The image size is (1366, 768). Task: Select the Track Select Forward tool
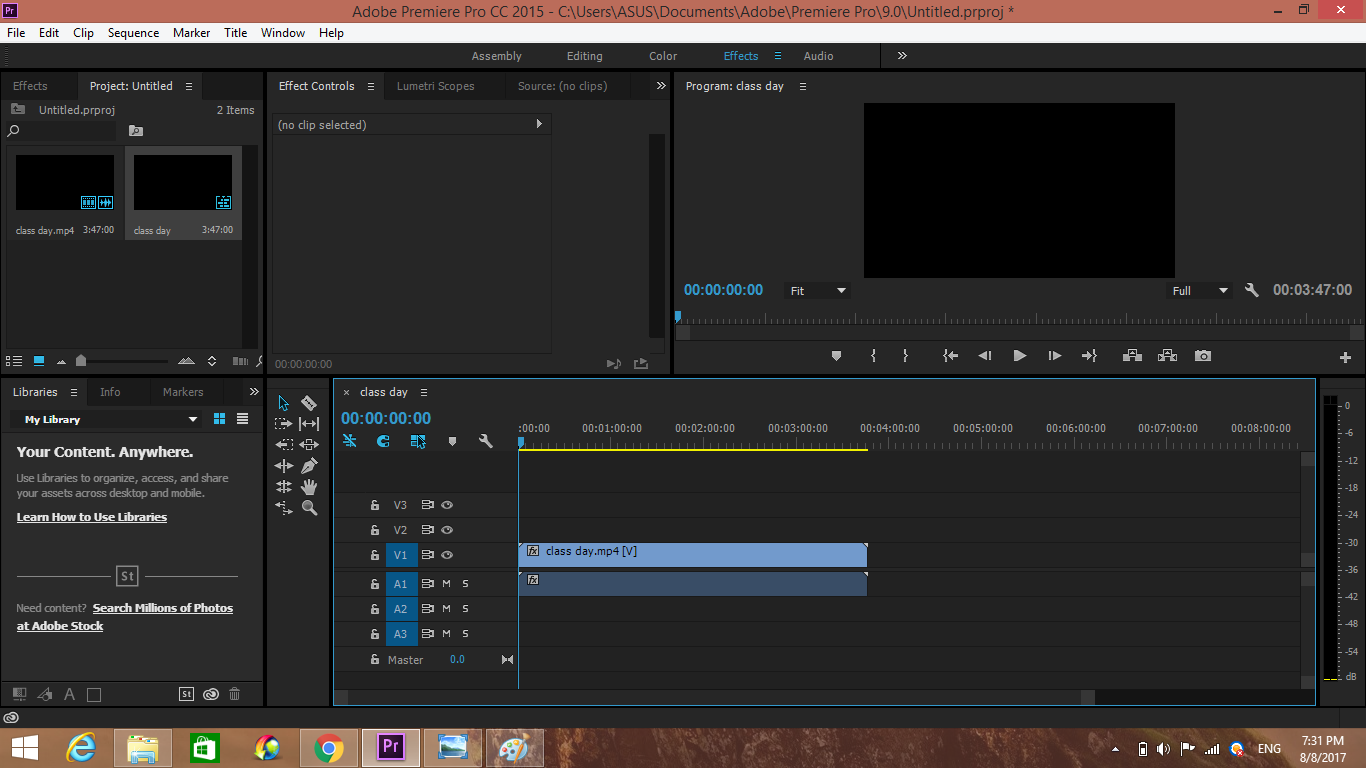click(284, 424)
